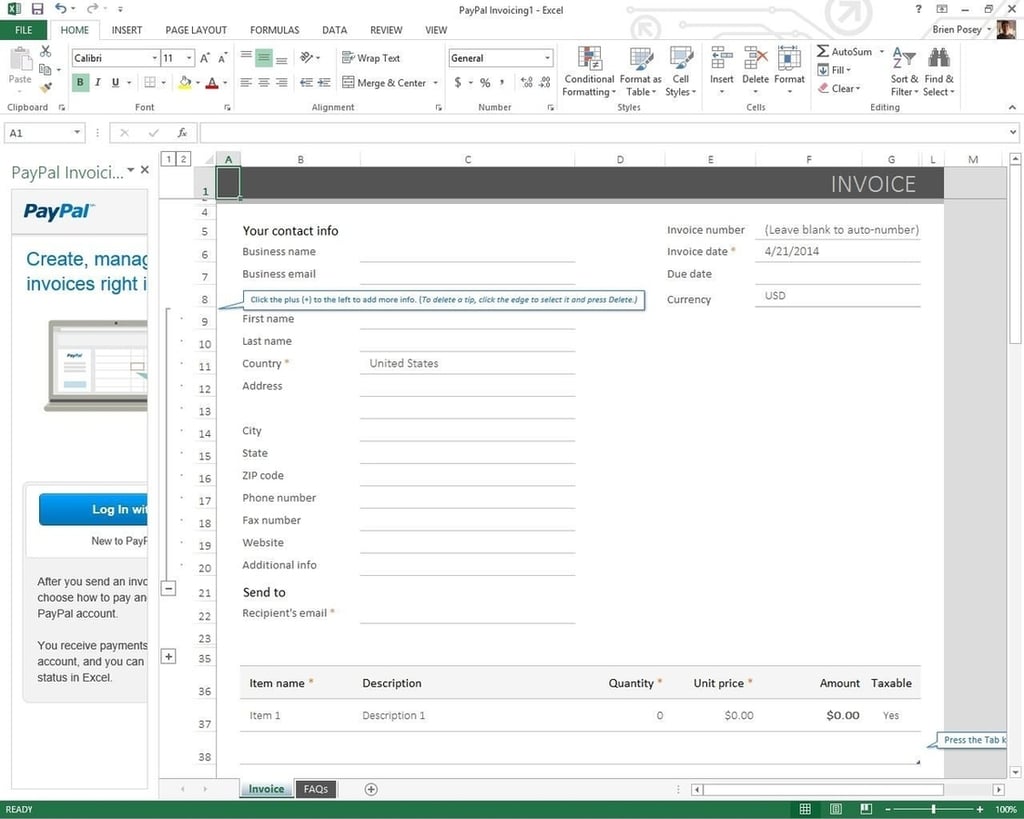The height and width of the screenshot is (819, 1024).
Task: Toggle Wrap Text
Action: 371,57
